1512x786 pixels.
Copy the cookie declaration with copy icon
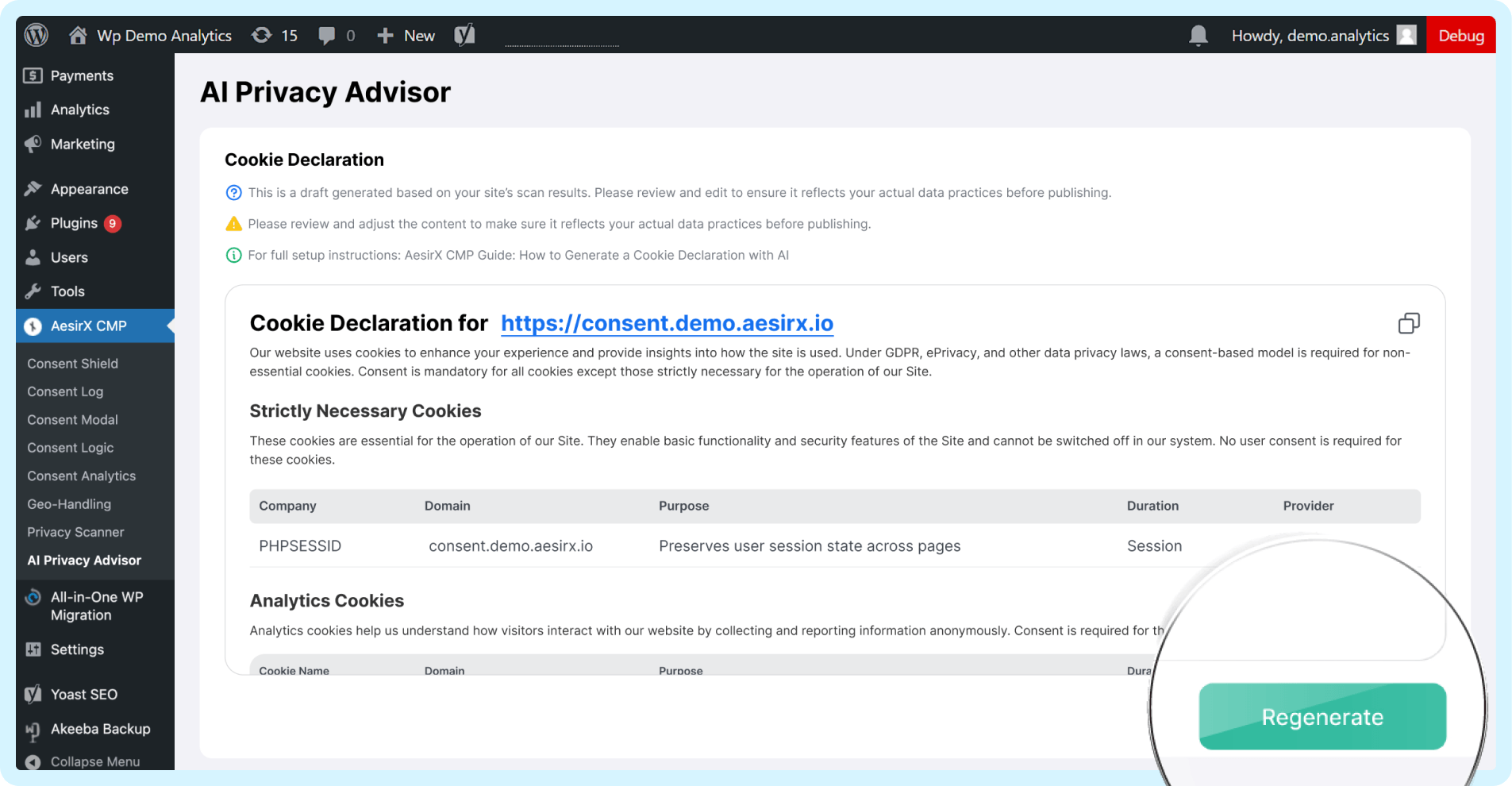pyautogui.click(x=1409, y=323)
